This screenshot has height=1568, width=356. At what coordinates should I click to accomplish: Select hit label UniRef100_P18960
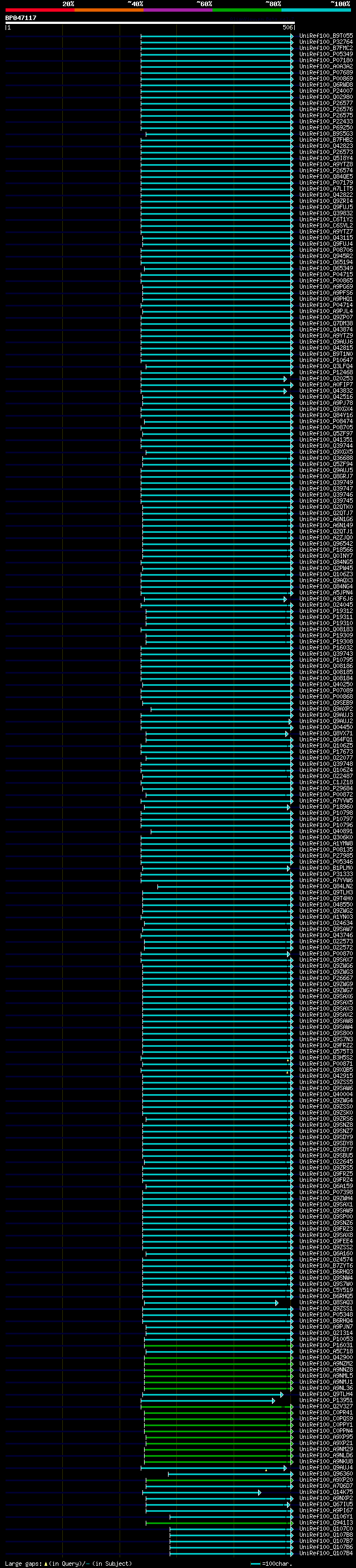pyautogui.click(x=326, y=807)
